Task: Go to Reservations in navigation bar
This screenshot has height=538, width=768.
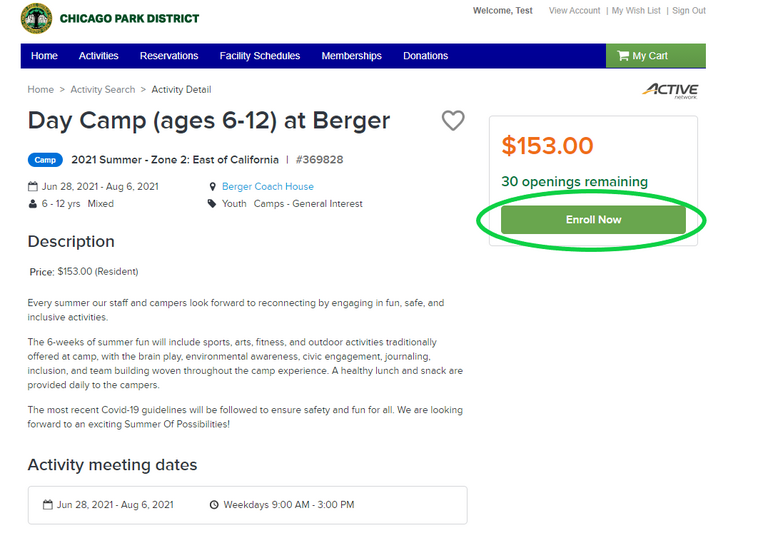Action: (x=169, y=56)
